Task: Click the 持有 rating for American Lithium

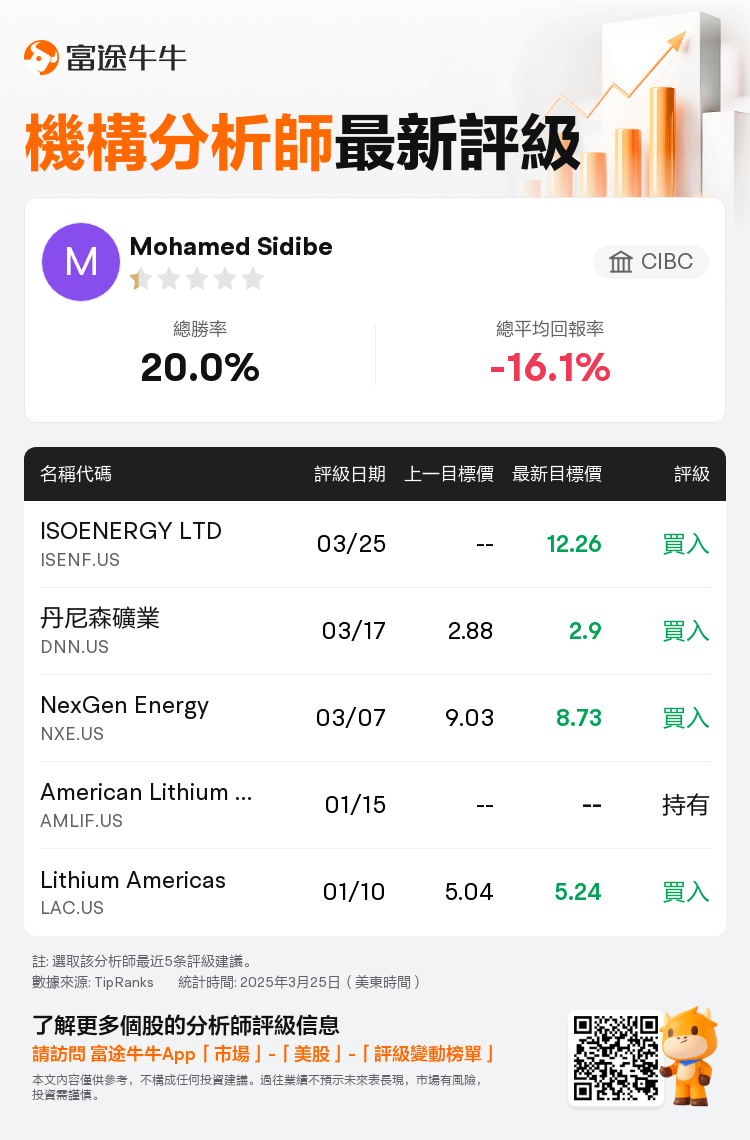Action: click(x=685, y=805)
